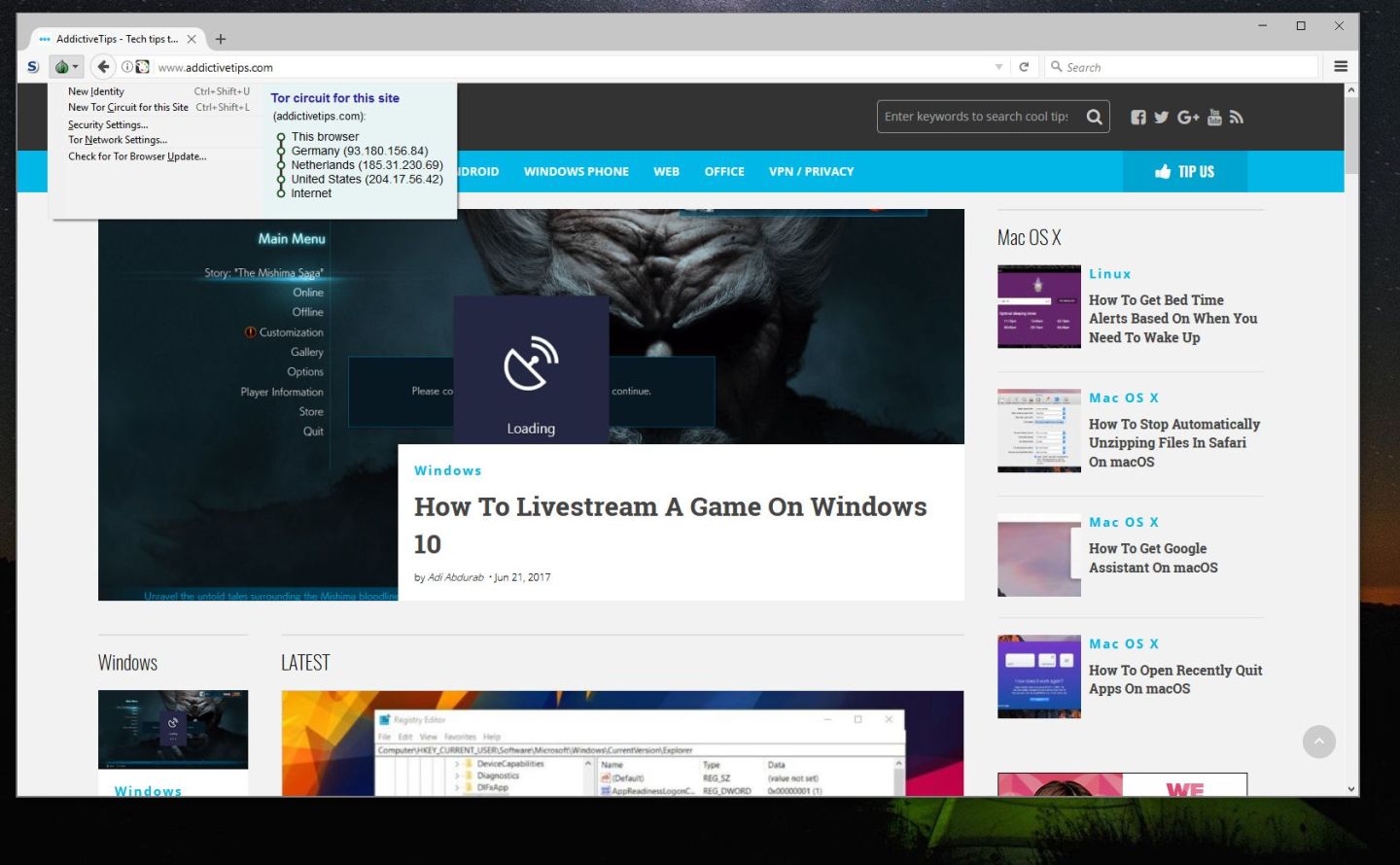Click the scroll-to-top circle arrow
Viewport: 1400px width, 865px height.
click(x=1319, y=742)
